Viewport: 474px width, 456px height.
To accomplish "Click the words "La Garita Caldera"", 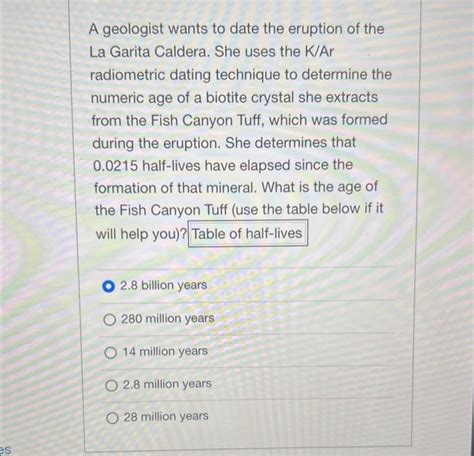I will pos(148,52).
